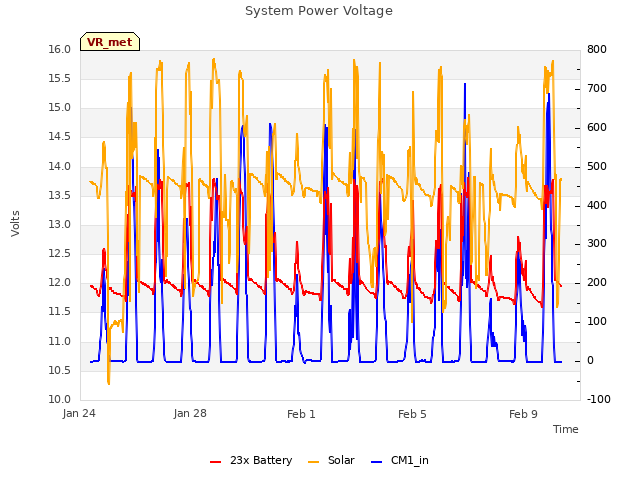
Task: Click the Jan 24 date tick label
Action: (79, 414)
